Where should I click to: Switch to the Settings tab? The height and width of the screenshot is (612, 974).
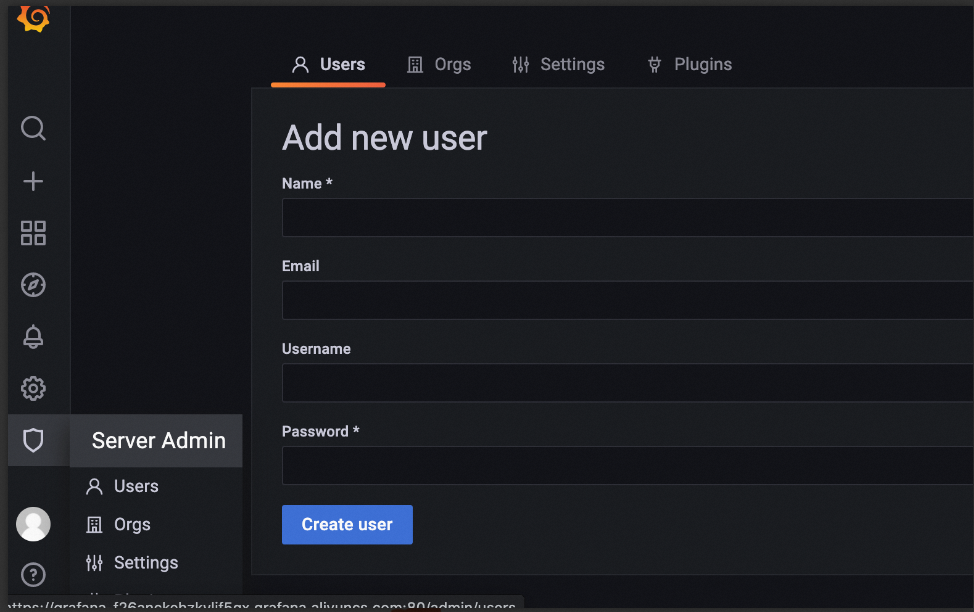click(x=558, y=64)
